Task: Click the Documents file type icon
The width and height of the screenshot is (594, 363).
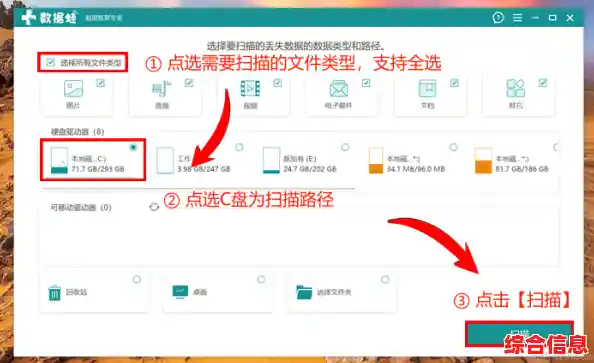Action: click(x=427, y=89)
